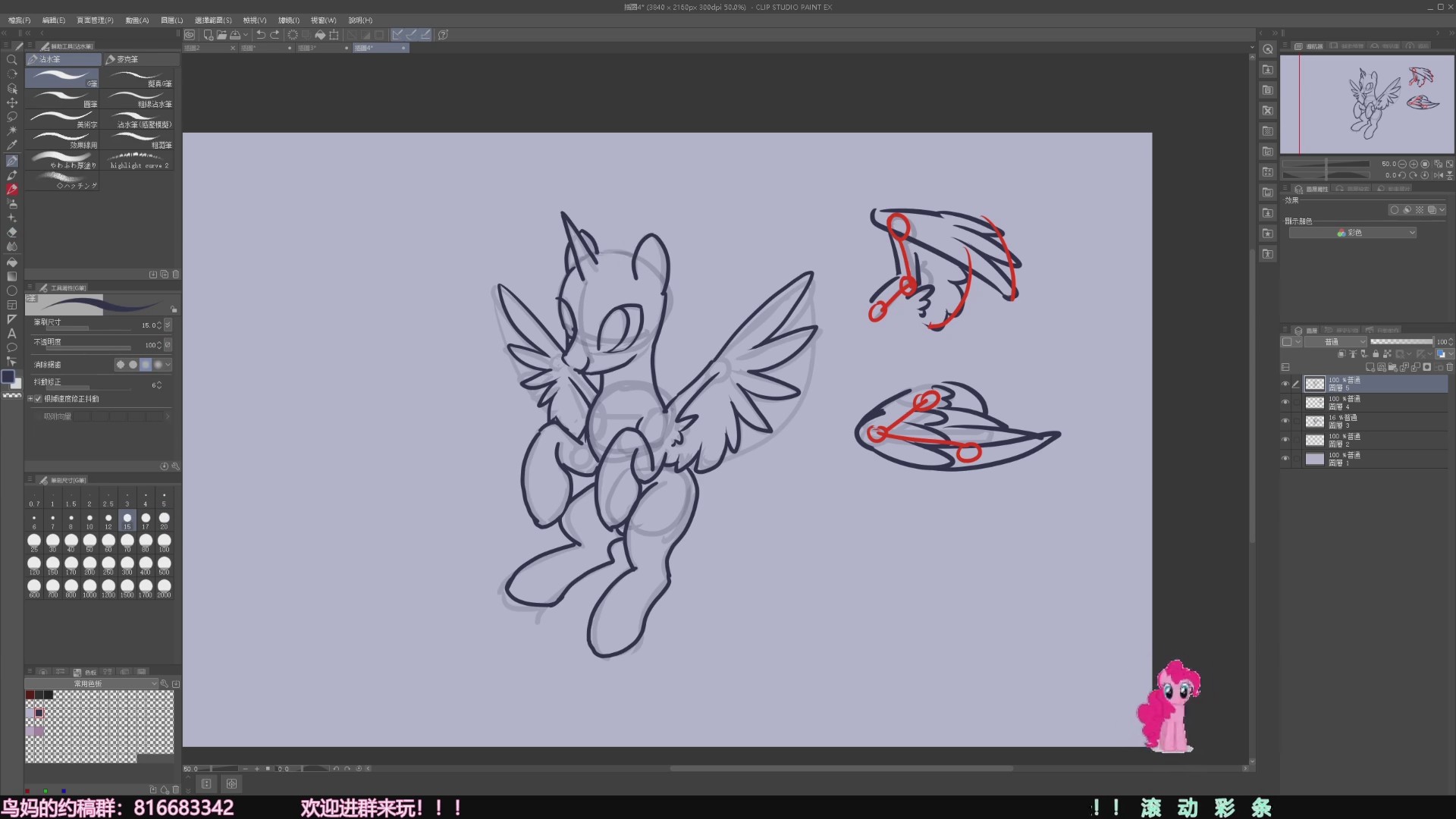The width and height of the screenshot is (1456, 819).
Task: Click the Undo arrow in the command bar
Action: [261, 35]
